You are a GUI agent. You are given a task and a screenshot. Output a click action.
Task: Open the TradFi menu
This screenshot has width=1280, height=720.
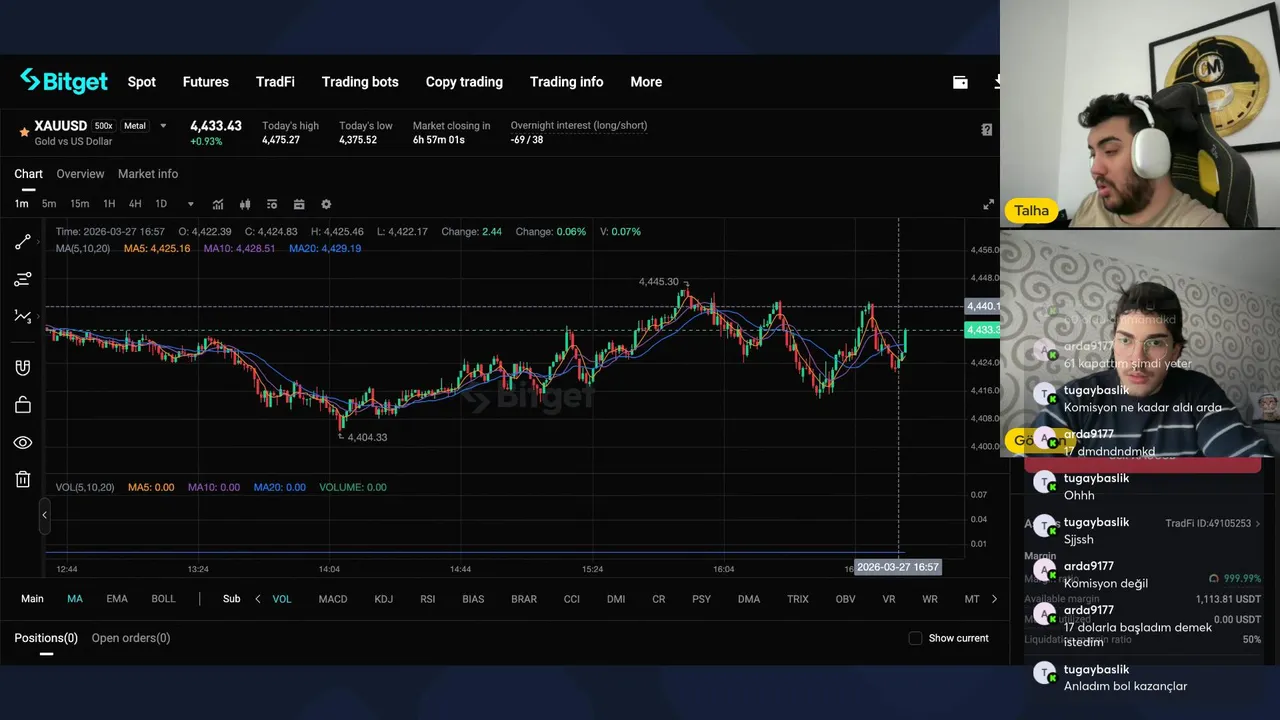(275, 82)
